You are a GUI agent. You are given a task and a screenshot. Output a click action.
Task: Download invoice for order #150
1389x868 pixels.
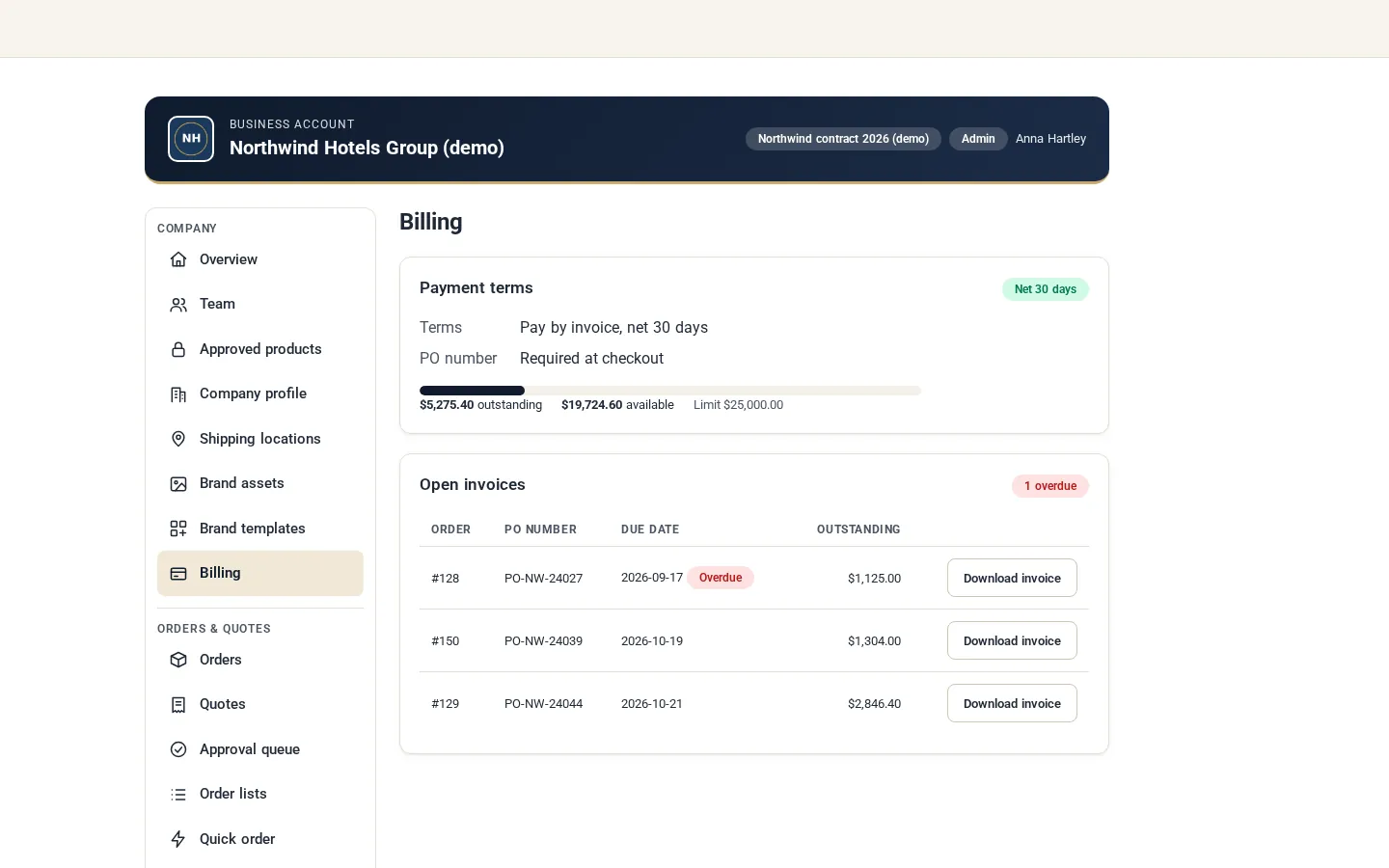click(1012, 640)
